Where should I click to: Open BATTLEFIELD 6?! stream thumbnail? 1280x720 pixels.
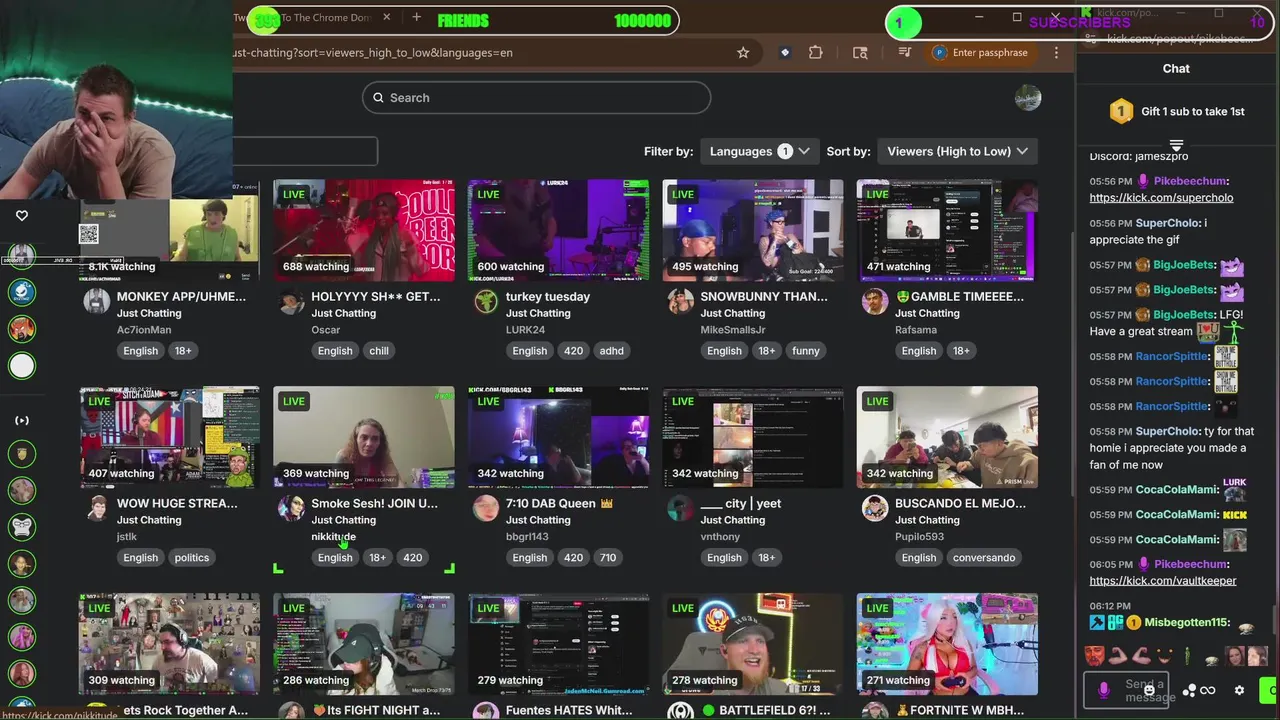coord(753,644)
